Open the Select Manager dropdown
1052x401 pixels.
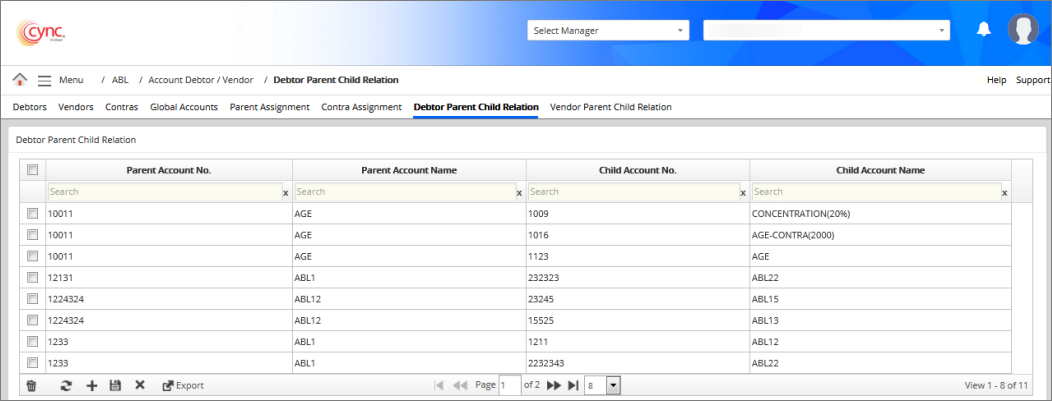pos(608,31)
